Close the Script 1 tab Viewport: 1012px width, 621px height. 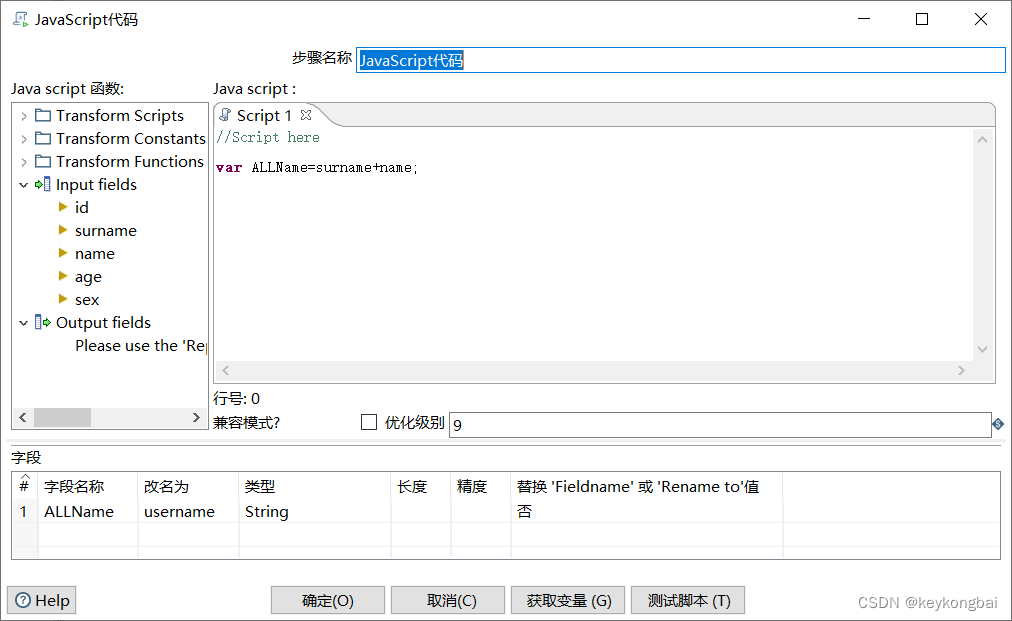305,114
